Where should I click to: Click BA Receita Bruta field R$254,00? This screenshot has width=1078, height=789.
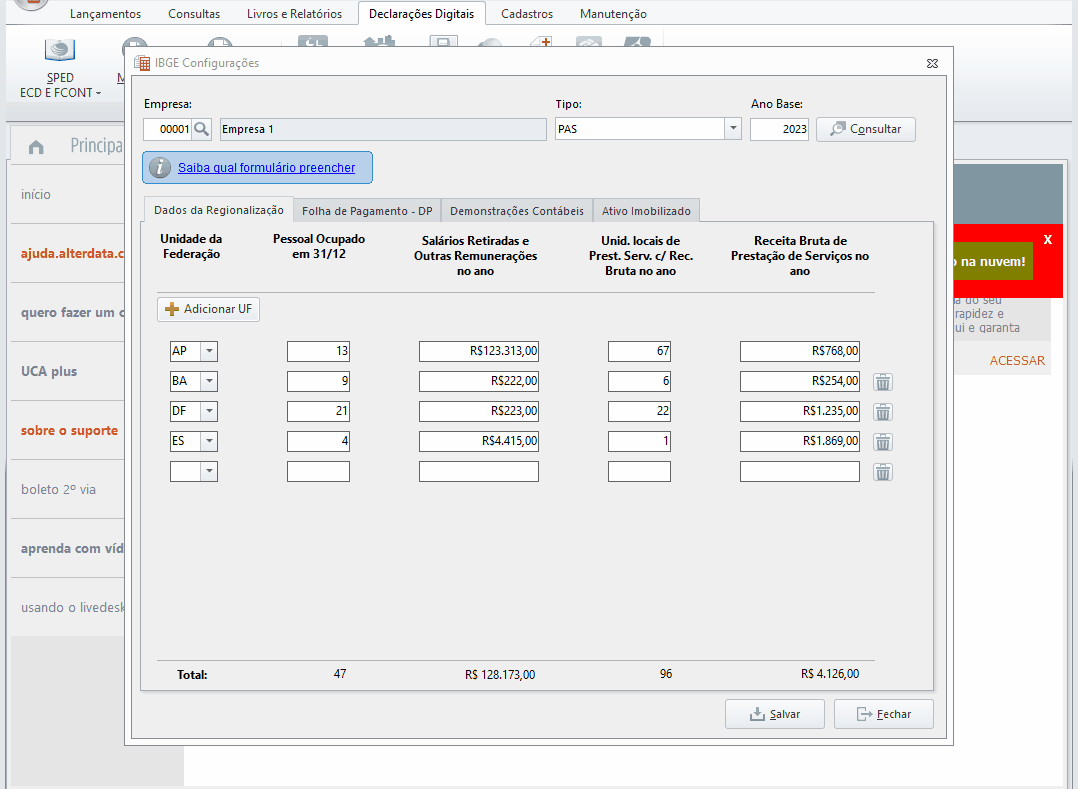click(800, 381)
